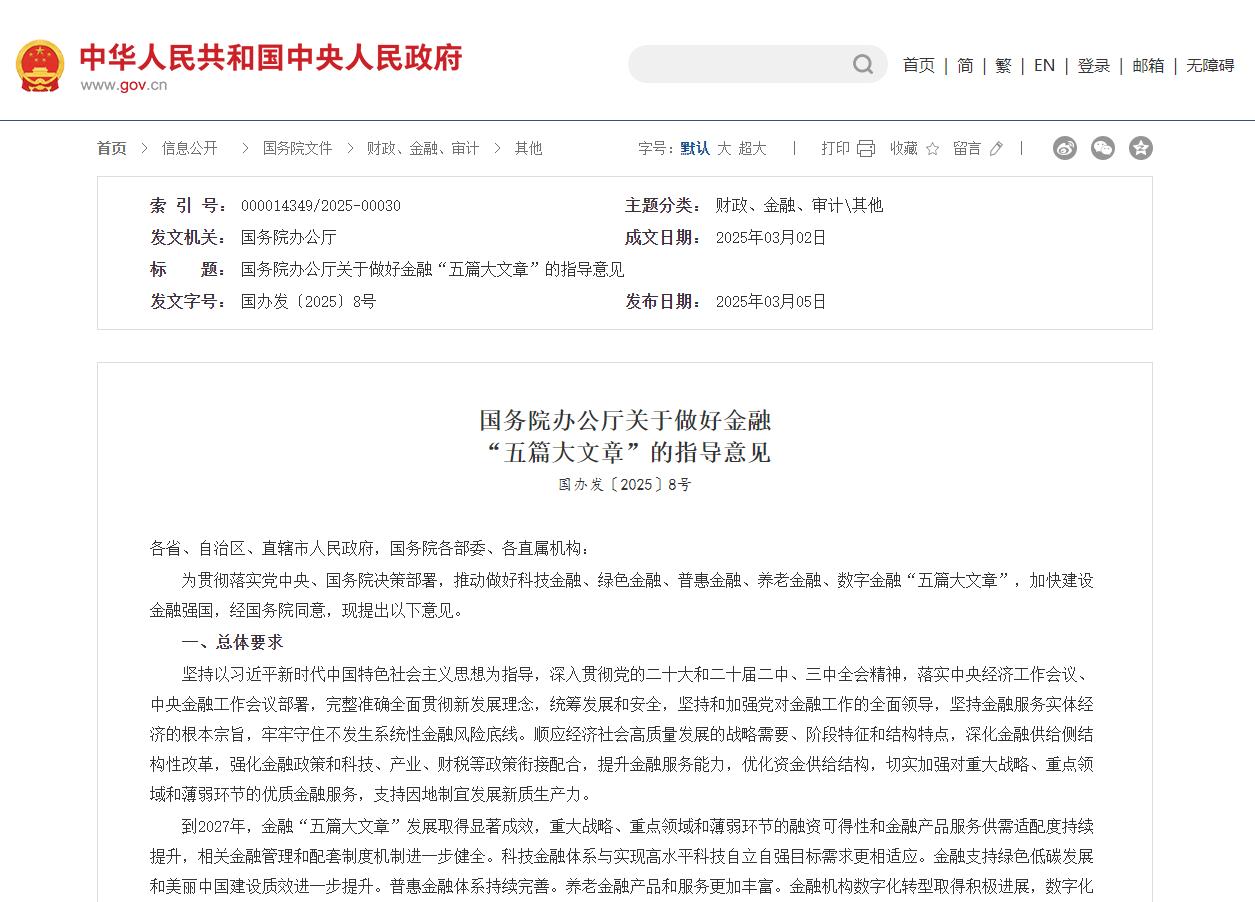Share to WeChat via the WeChat icon
1255x902 pixels.
1103,148
